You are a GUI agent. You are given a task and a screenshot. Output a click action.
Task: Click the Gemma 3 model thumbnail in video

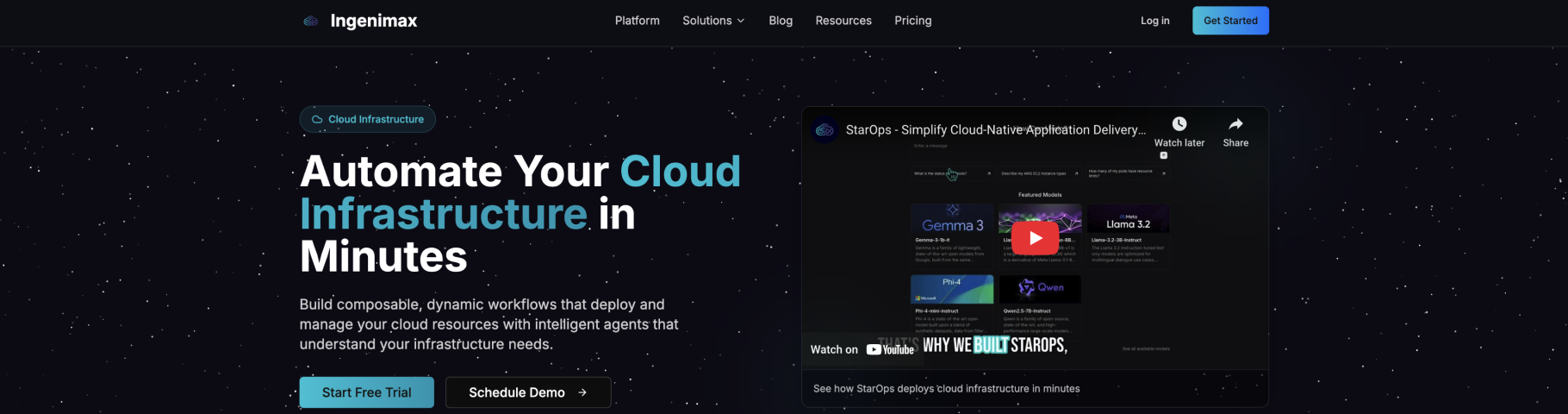click(952, 220)
